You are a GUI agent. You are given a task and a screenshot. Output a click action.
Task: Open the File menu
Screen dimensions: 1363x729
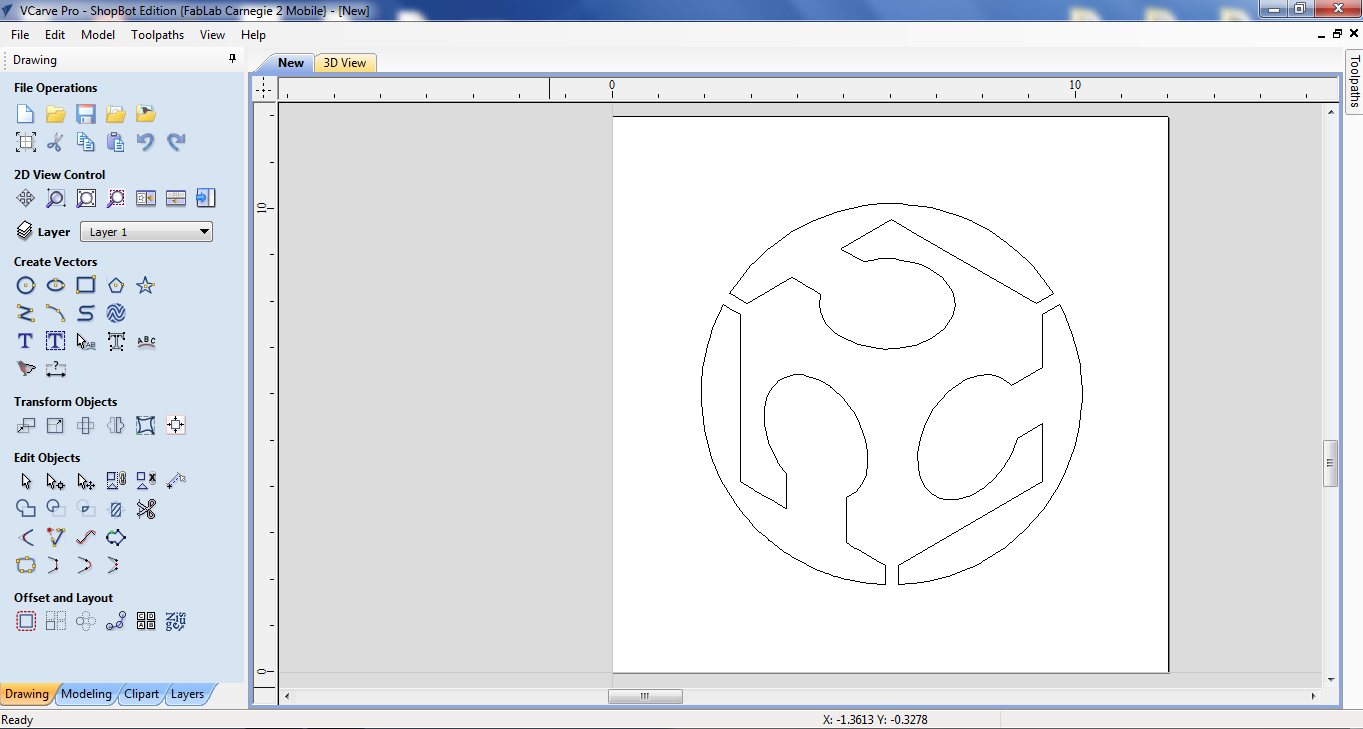20,34
